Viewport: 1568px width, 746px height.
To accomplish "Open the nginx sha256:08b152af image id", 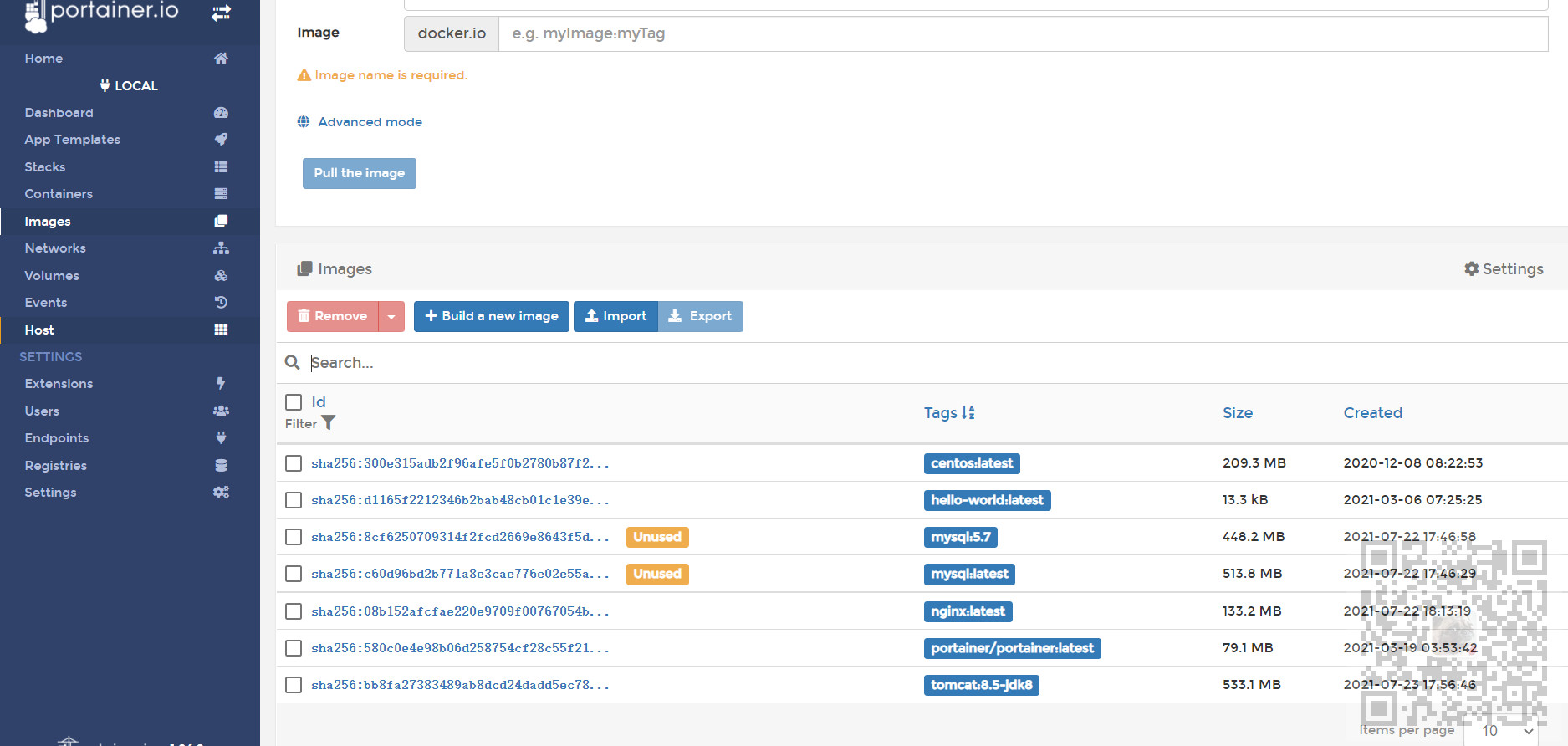I will pos(460,611).
